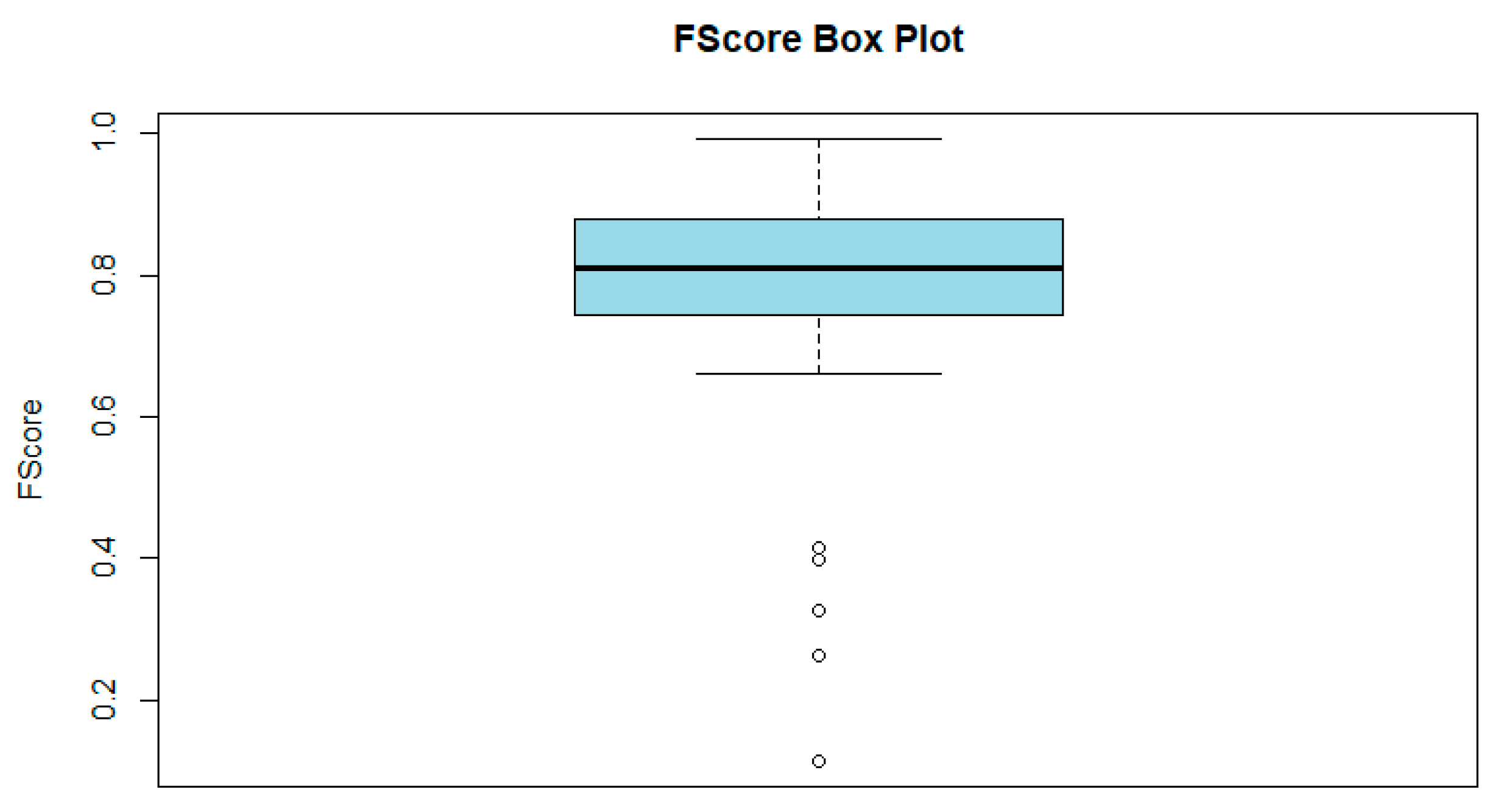Screen dimensions: 1498x812
Task: Click the "FScore Box Plot" chart title
Action: (x=818, y=39)
